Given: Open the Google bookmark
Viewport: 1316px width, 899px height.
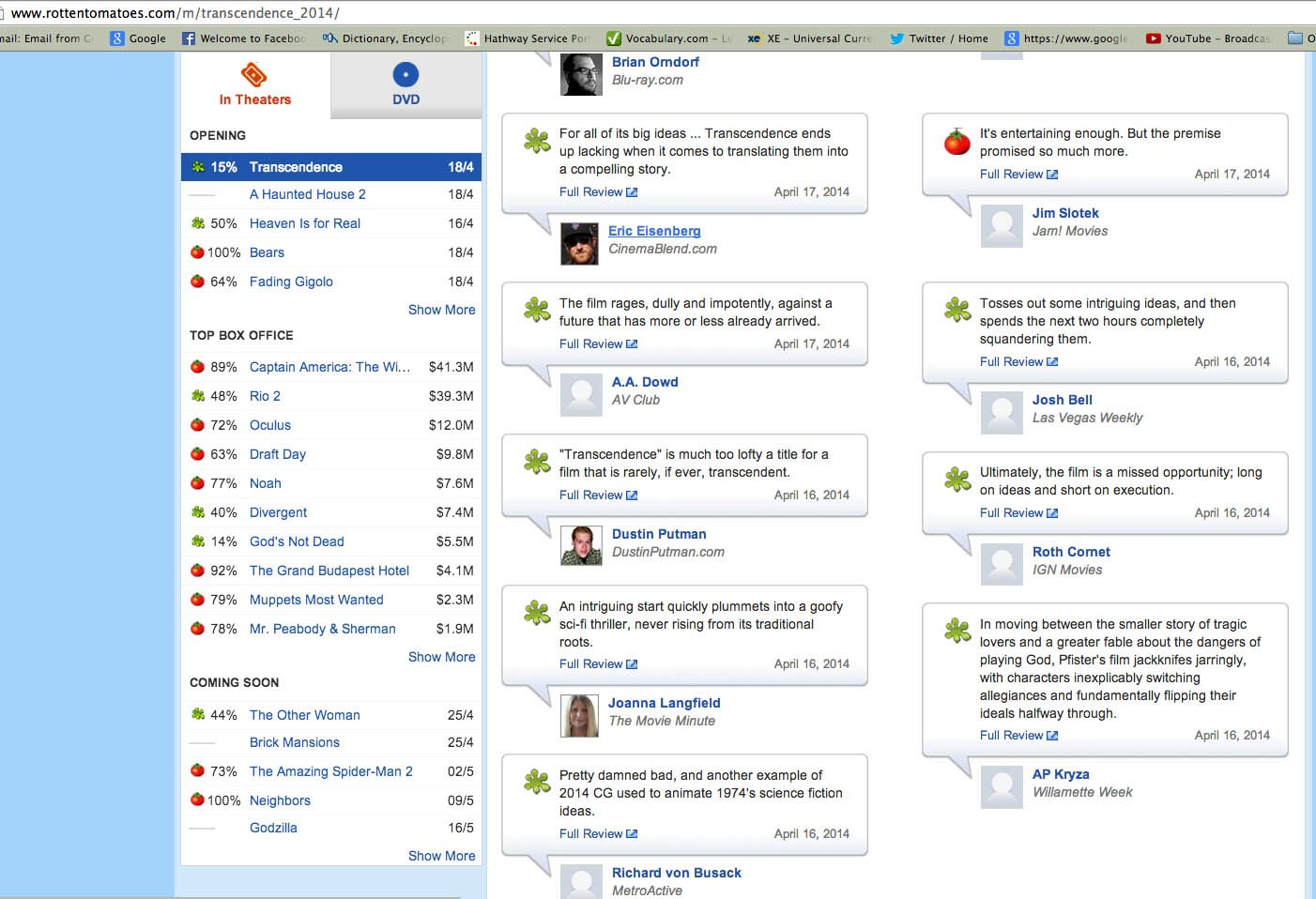Looking at the screenshot, I should (x=138, y=38).
